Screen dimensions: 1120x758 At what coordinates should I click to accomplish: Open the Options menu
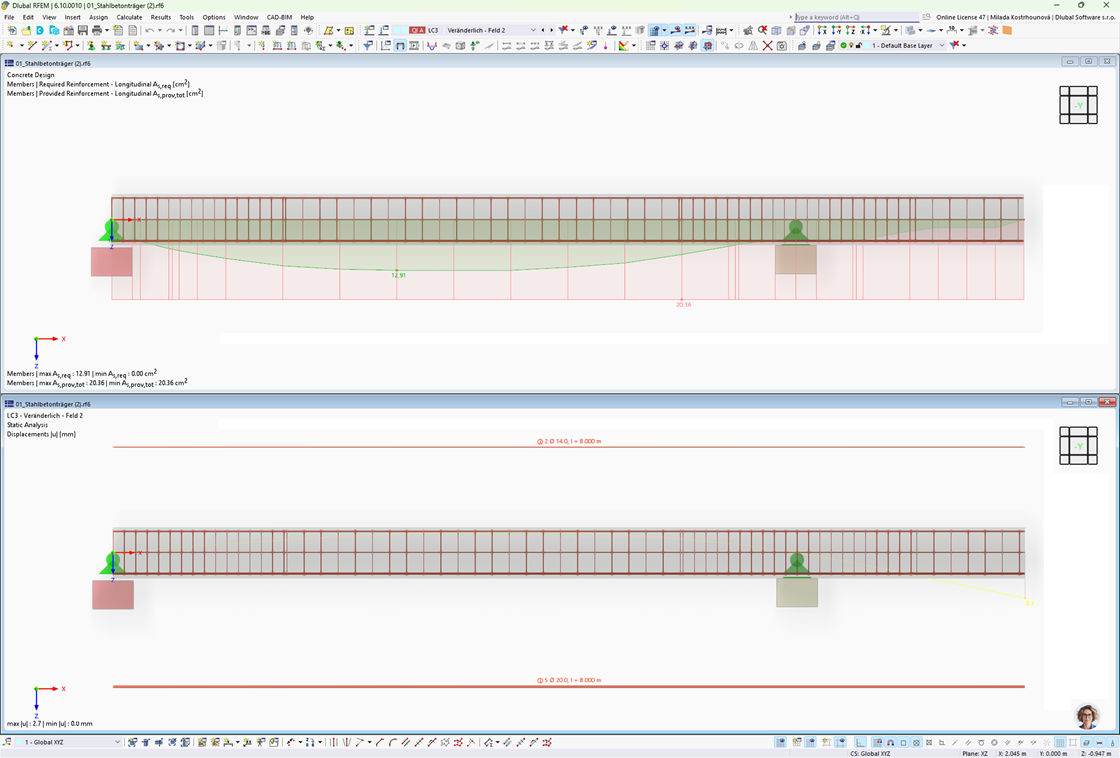(214, 17)
